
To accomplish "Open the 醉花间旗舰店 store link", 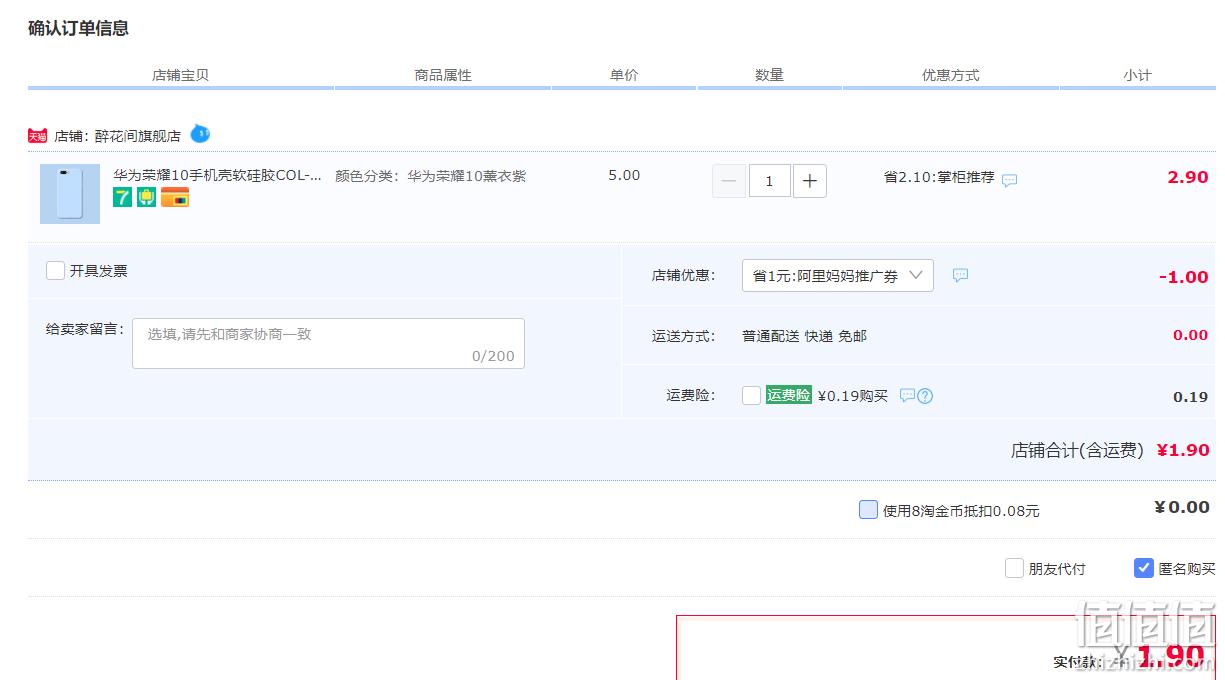I will (x=138, y=136).
